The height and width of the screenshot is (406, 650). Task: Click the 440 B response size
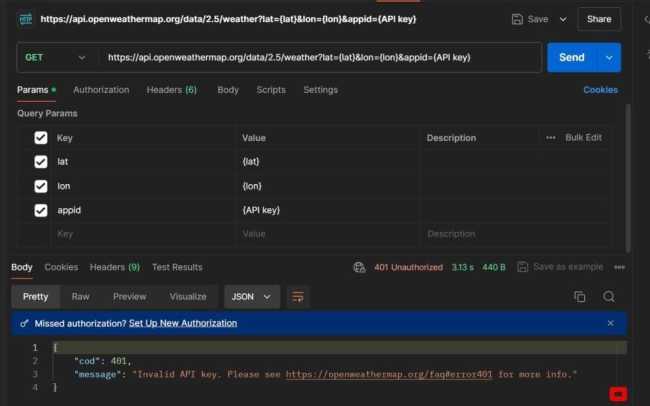coord(494,267)
